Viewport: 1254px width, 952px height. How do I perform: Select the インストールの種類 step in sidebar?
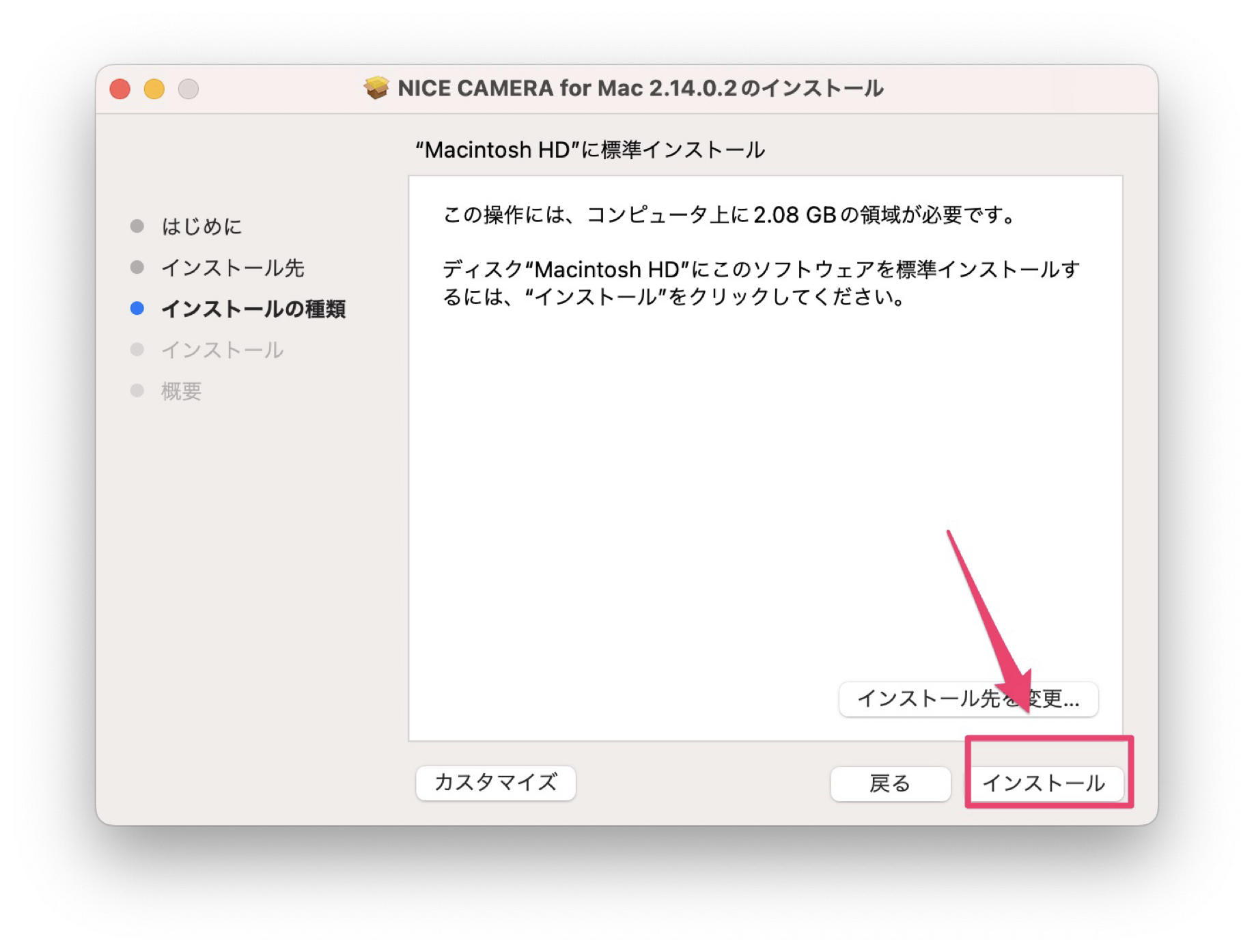pyautogui.click(x=253, y=309)
